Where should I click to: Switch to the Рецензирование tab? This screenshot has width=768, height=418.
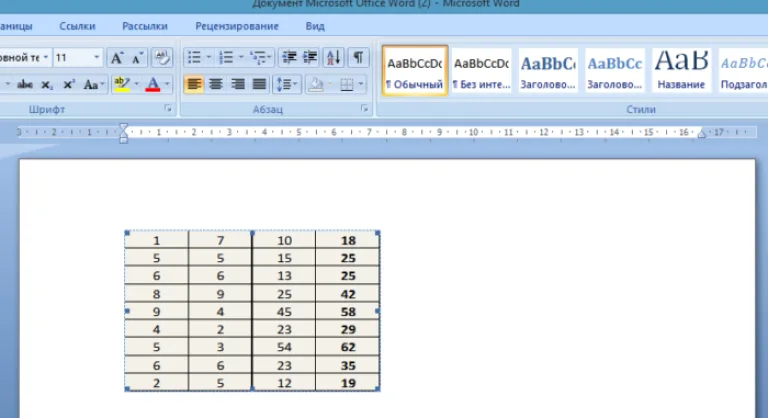[237, 26]
